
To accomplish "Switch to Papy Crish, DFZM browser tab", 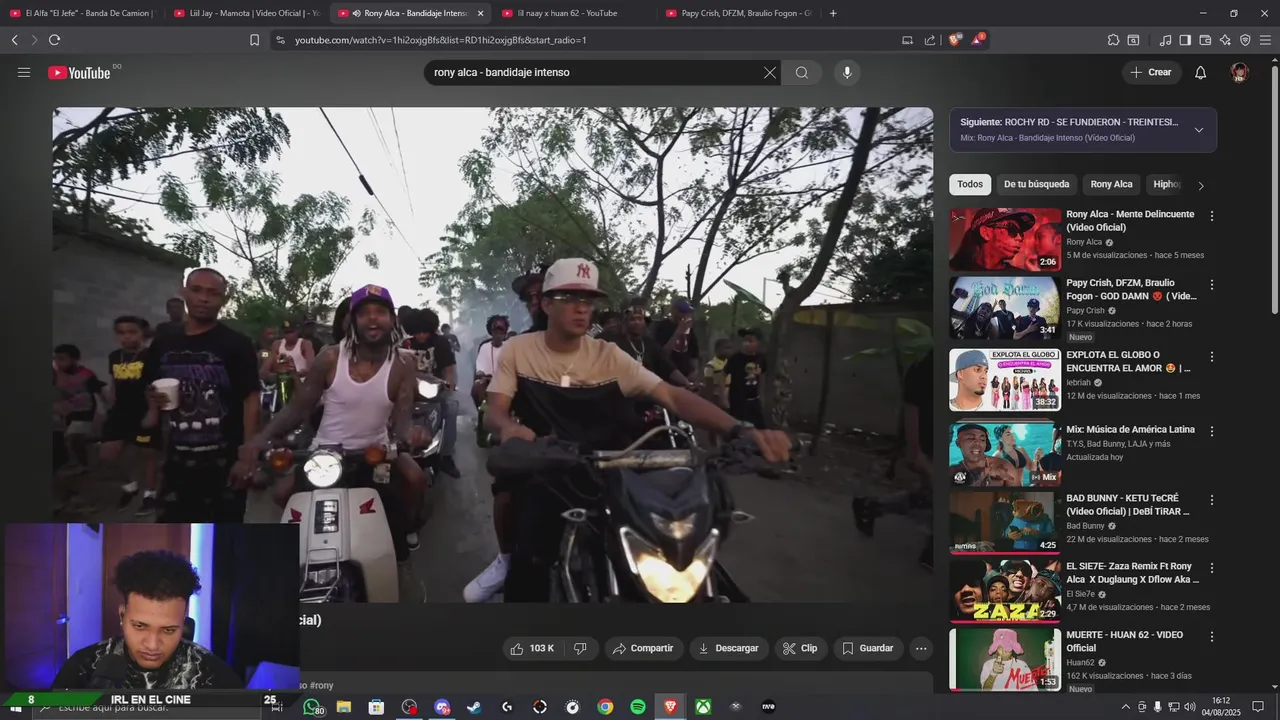I will [738, 13].
